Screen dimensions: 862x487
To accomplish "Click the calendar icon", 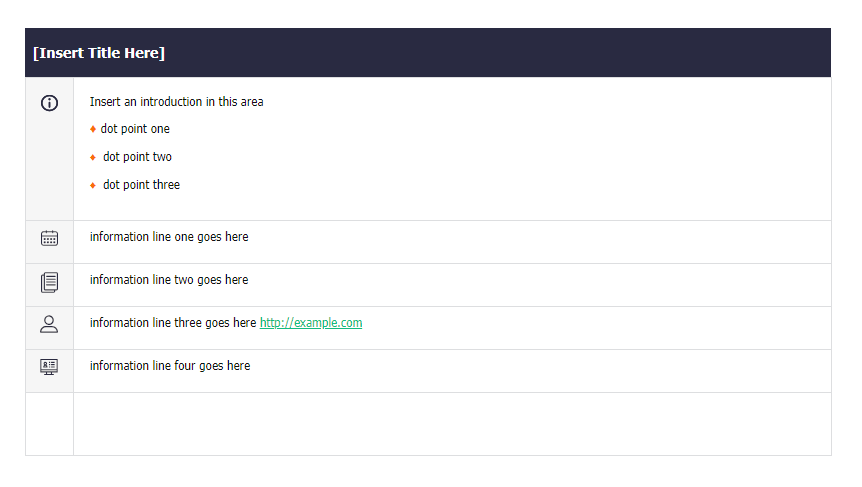I will point(49,238).
